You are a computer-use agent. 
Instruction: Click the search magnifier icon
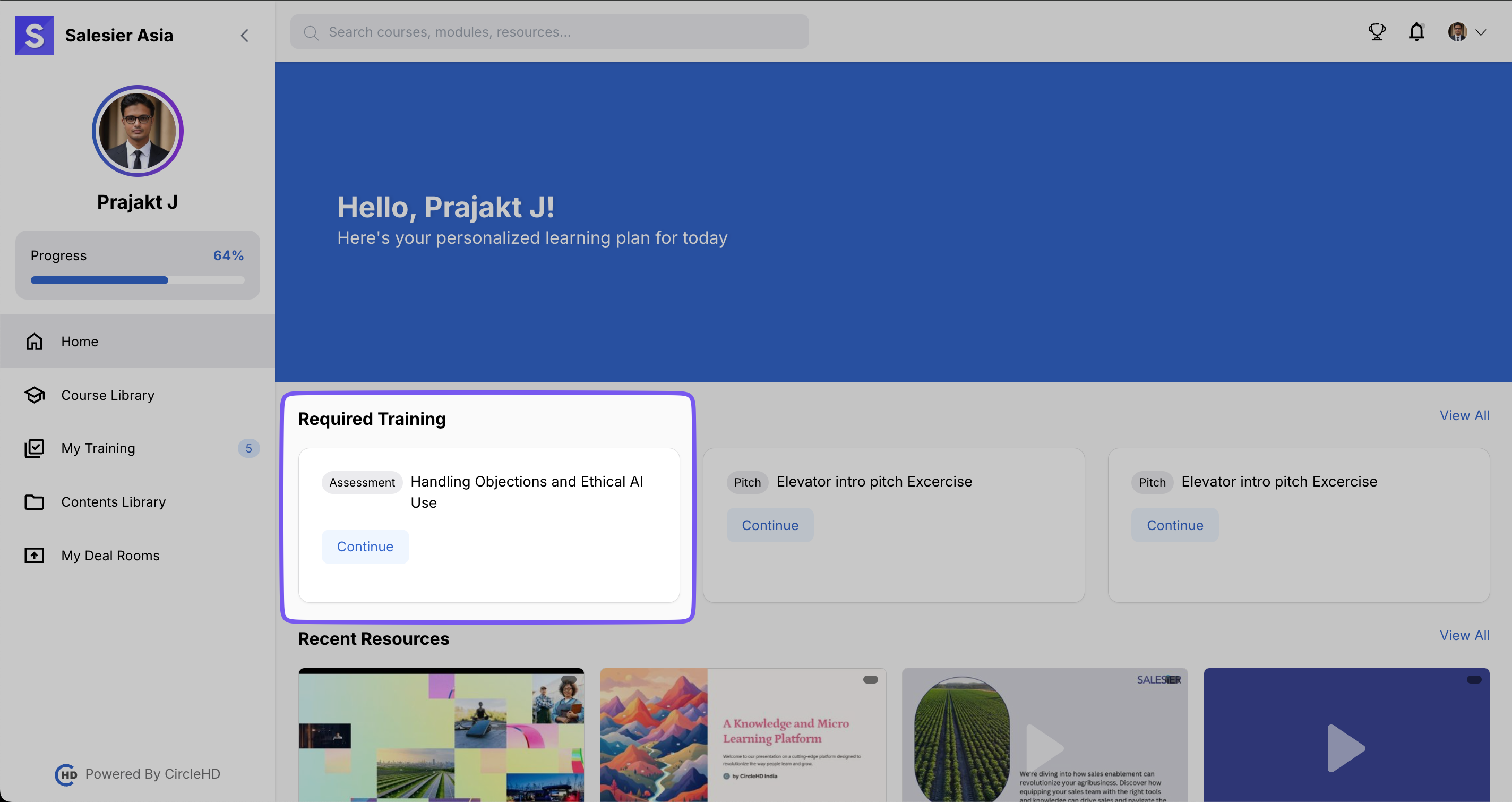point(311,33)
